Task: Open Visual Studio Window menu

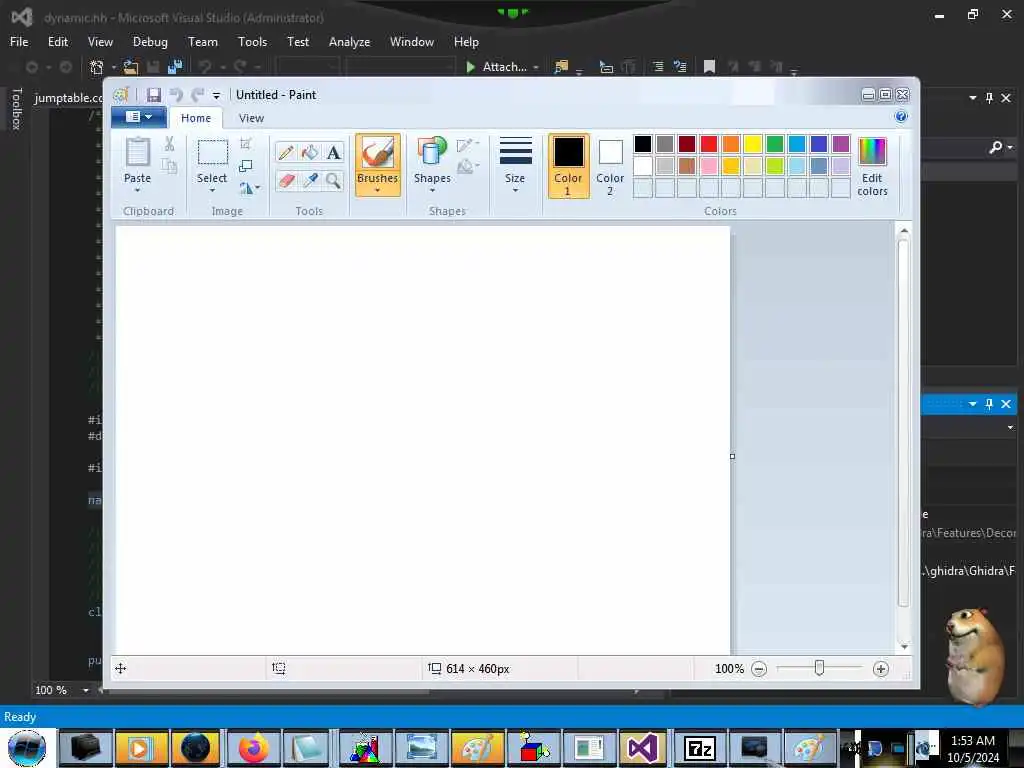Action: 412,42
